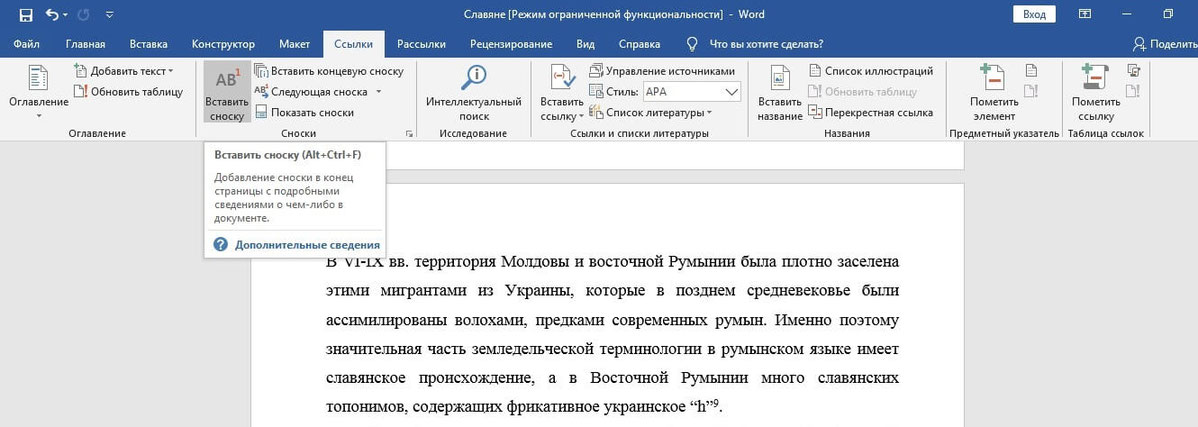The image size is (1198, 427).
Task: Share the document via Поделиться
Action: coord(1164,44)
